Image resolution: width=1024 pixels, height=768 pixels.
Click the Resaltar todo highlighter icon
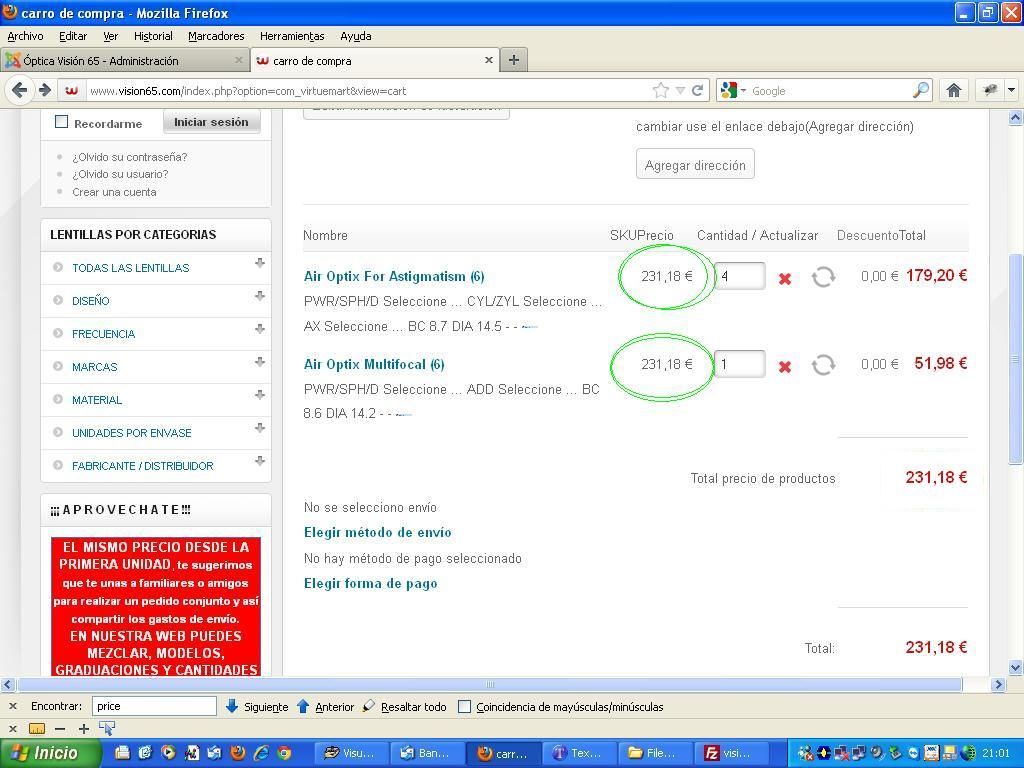pos(369,706)
